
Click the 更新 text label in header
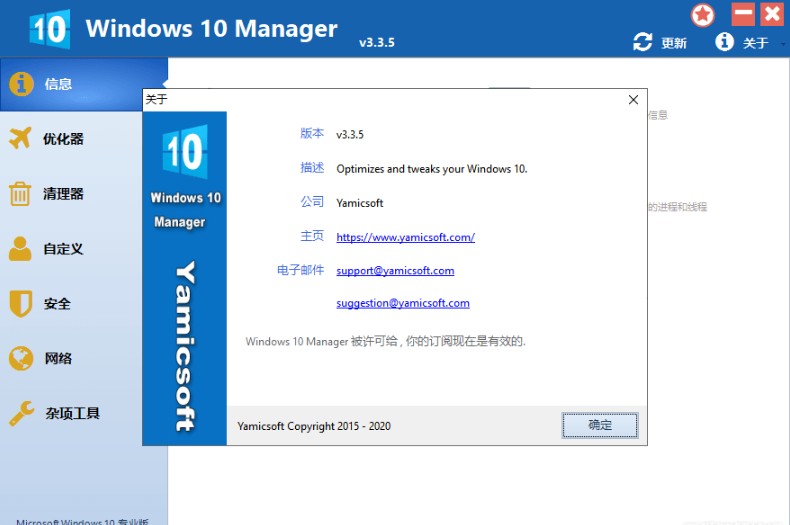[x=674, y=43]
